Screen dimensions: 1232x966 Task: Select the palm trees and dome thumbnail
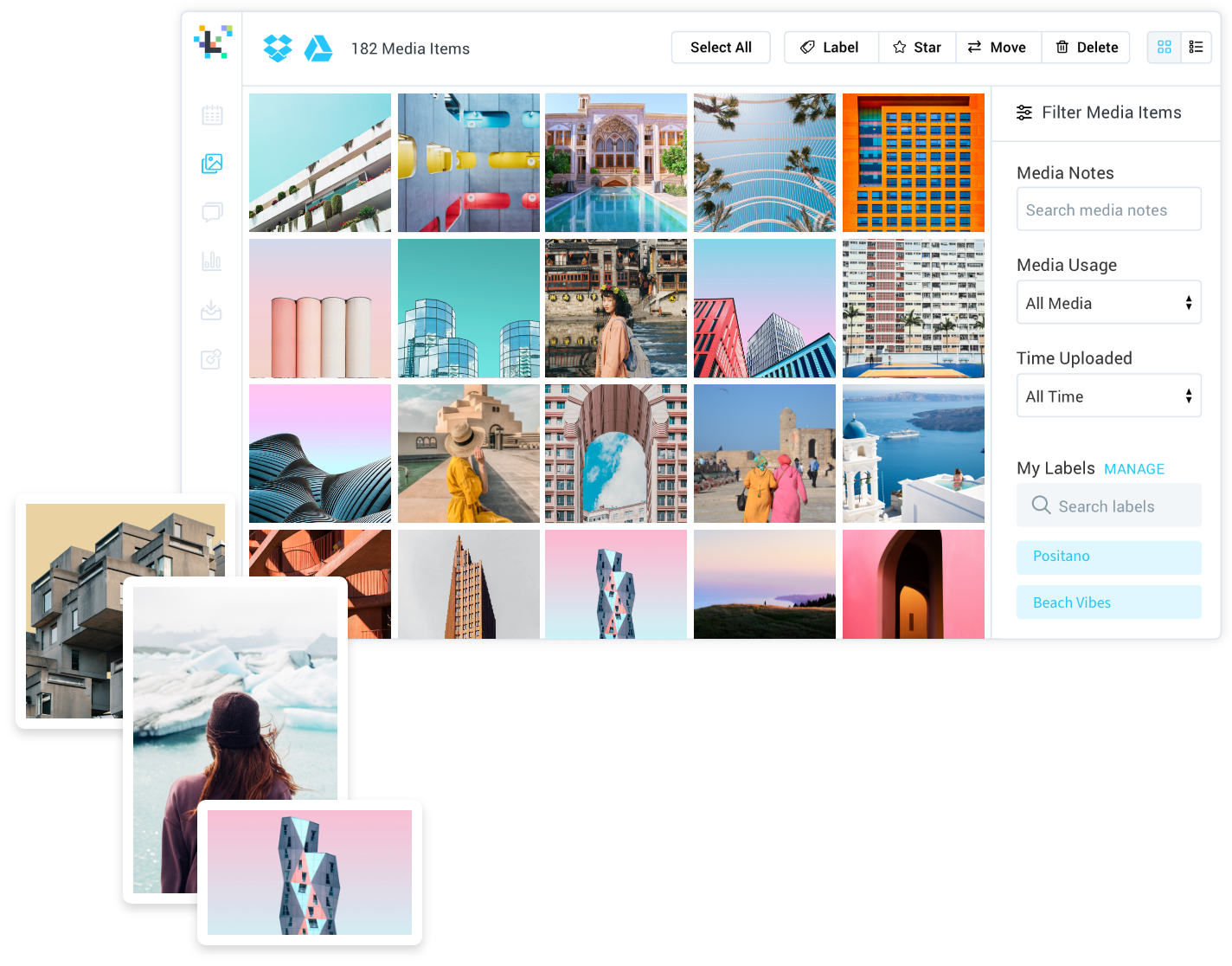tap(765, 163)
